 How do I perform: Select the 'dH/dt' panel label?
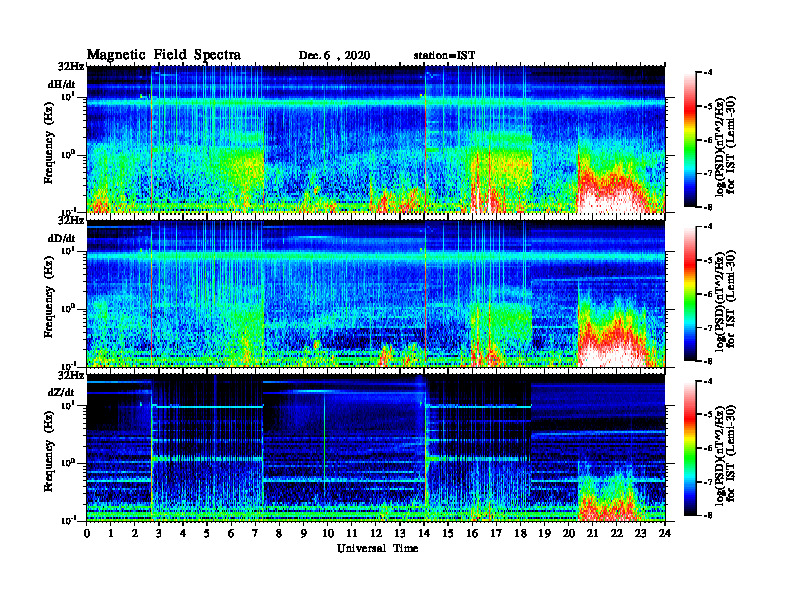coord(62,84)
